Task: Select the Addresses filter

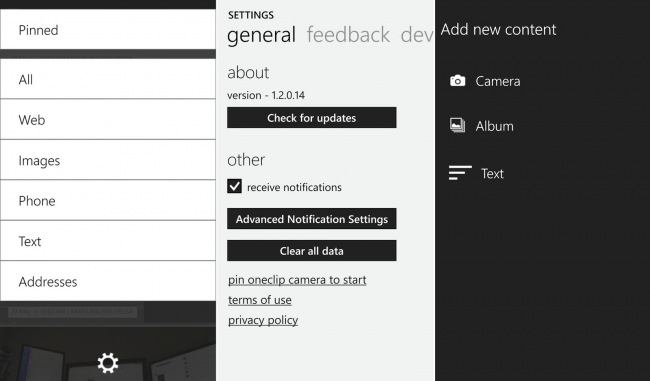Action: [x=108, y=281]
